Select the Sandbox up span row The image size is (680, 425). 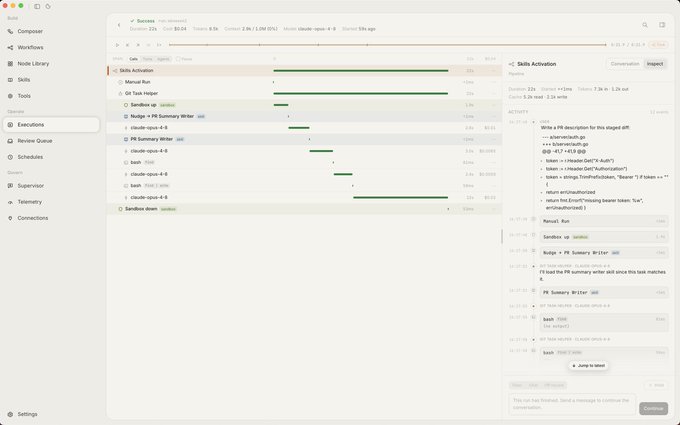(x=304, y=105)
